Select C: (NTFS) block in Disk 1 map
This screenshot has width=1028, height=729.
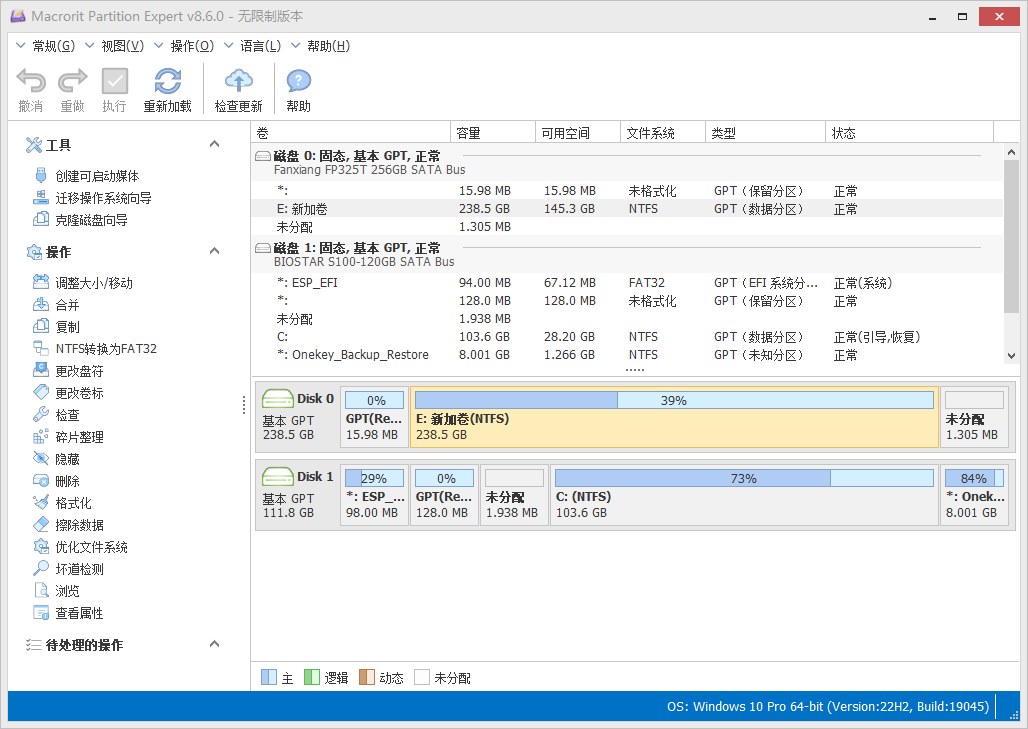[744, 495]
